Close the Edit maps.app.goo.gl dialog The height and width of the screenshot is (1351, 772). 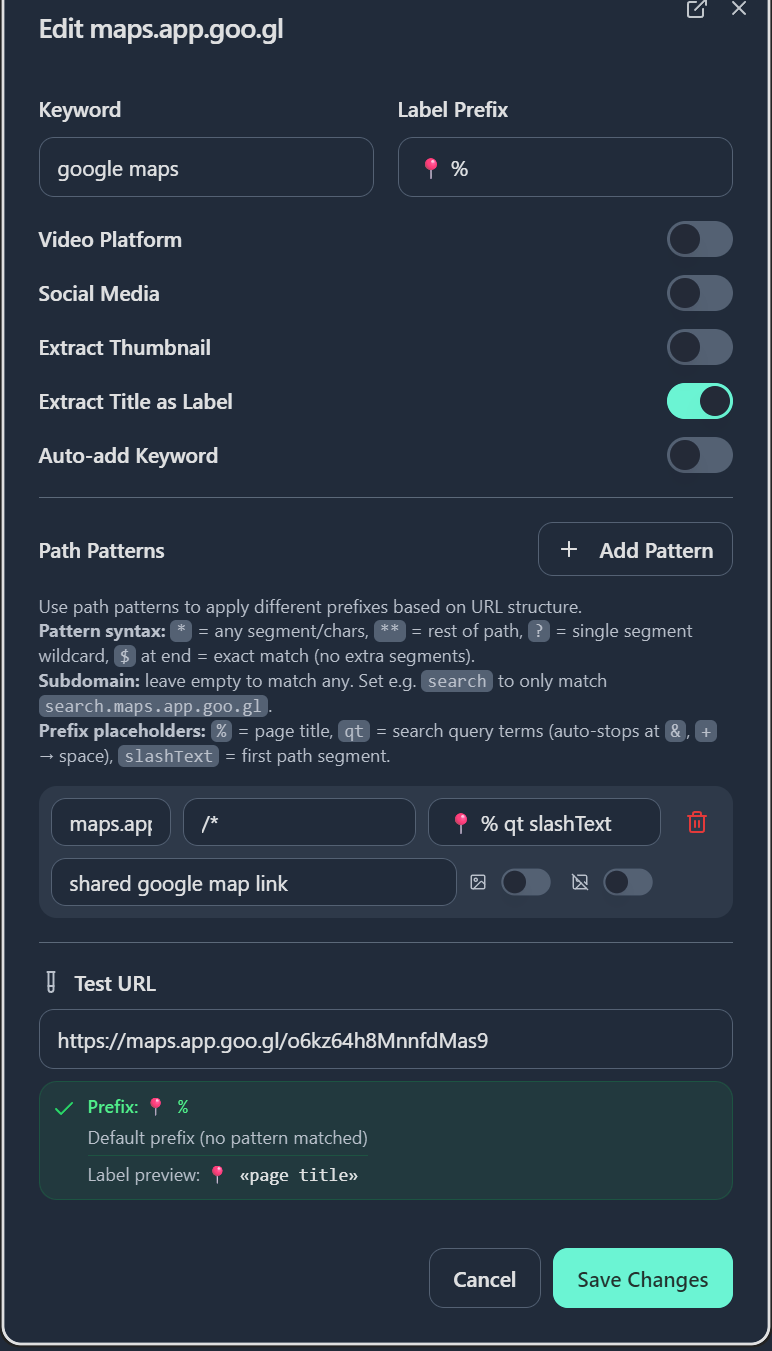click(739, 9)
